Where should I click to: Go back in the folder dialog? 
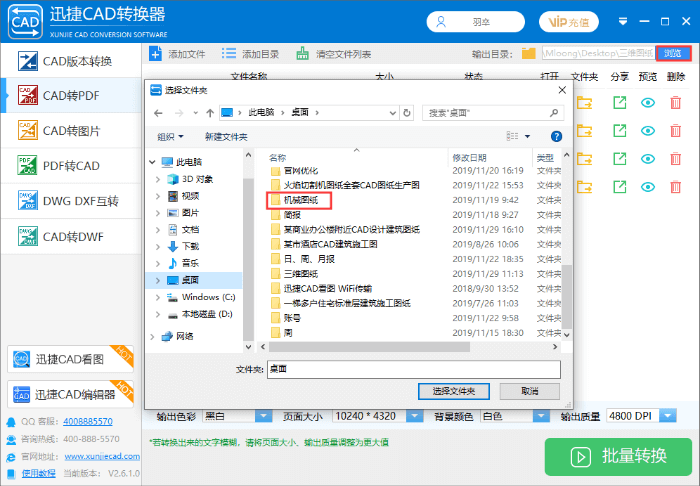pyautogui.click(x=158, y=113)
